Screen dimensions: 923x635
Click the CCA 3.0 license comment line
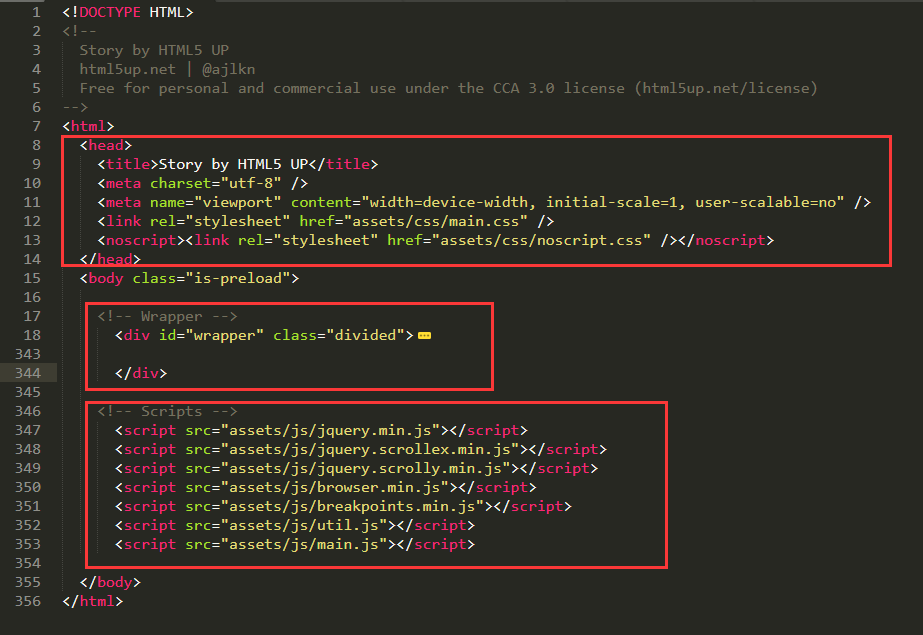pos(449,88)
